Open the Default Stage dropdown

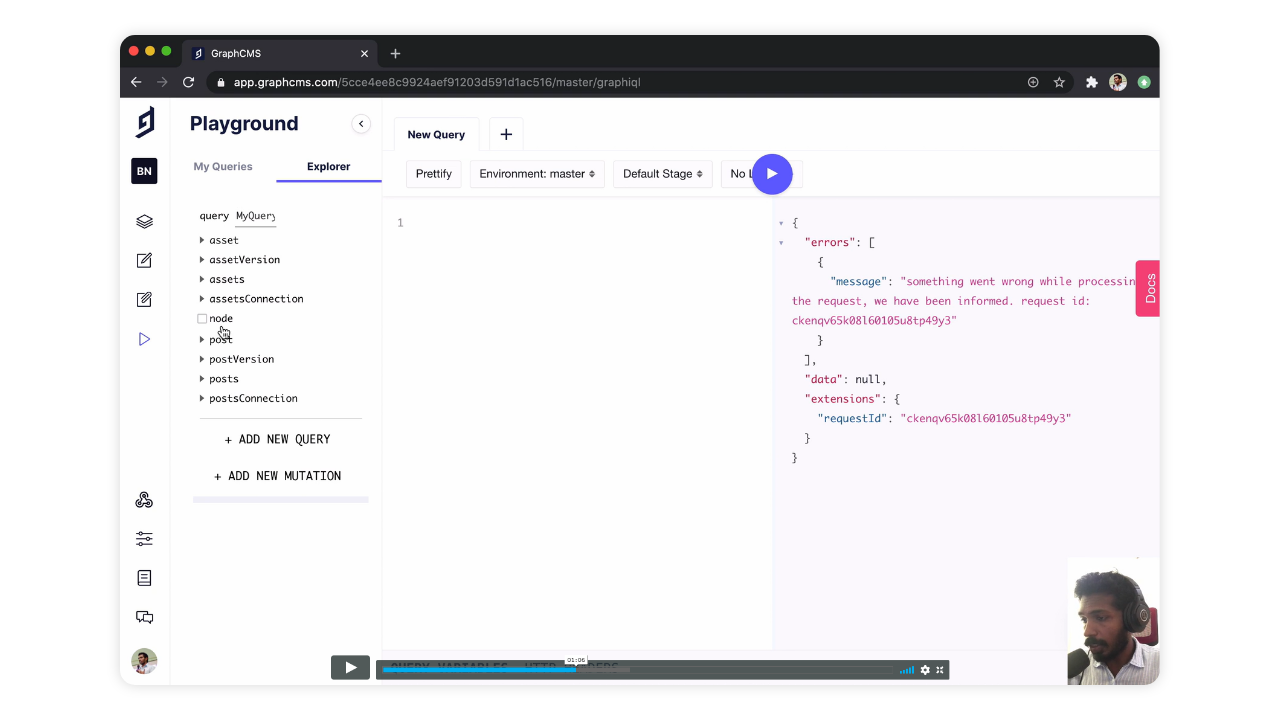662,174
